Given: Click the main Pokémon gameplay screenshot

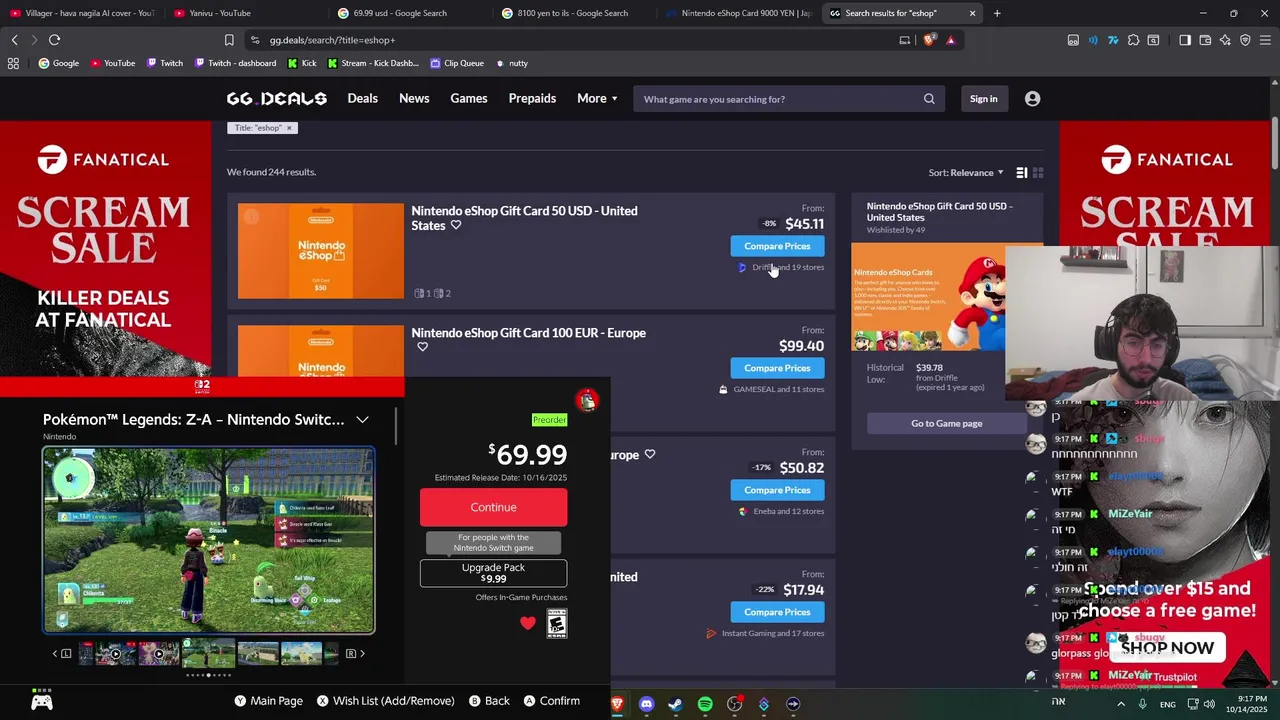Looking at the screenshot, I should [x=208, y=540].
